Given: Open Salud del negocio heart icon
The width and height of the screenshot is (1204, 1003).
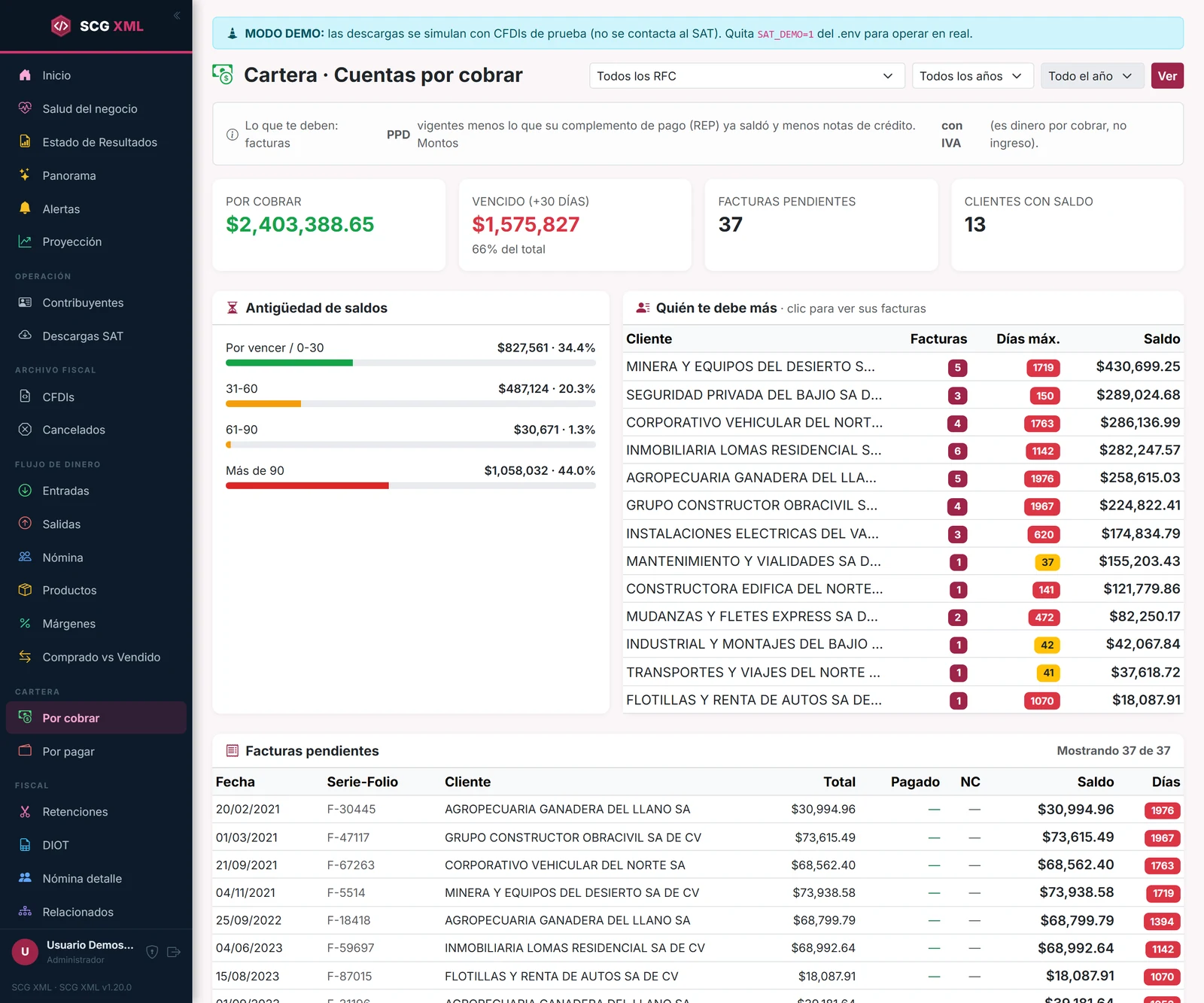Looking at the screenshot, I should [x=25, y=108].
